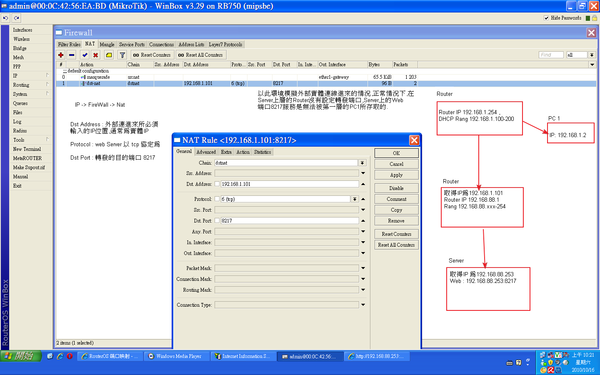Open the Service Ports tab
The image size is (600, 375).
click(x=132, y=44)
